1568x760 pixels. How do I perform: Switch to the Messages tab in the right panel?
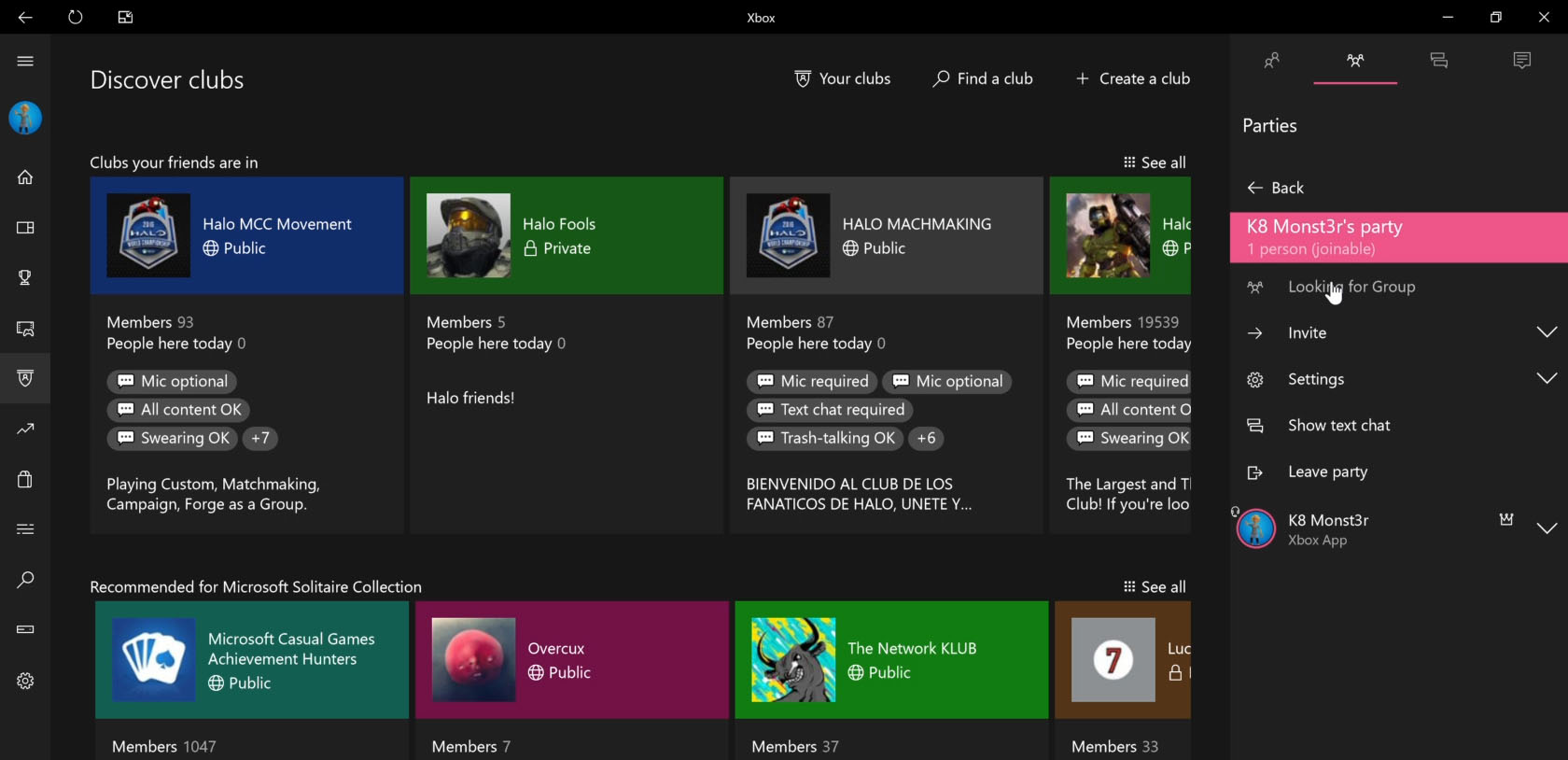pyautogui.click(x=1438, y=61)
